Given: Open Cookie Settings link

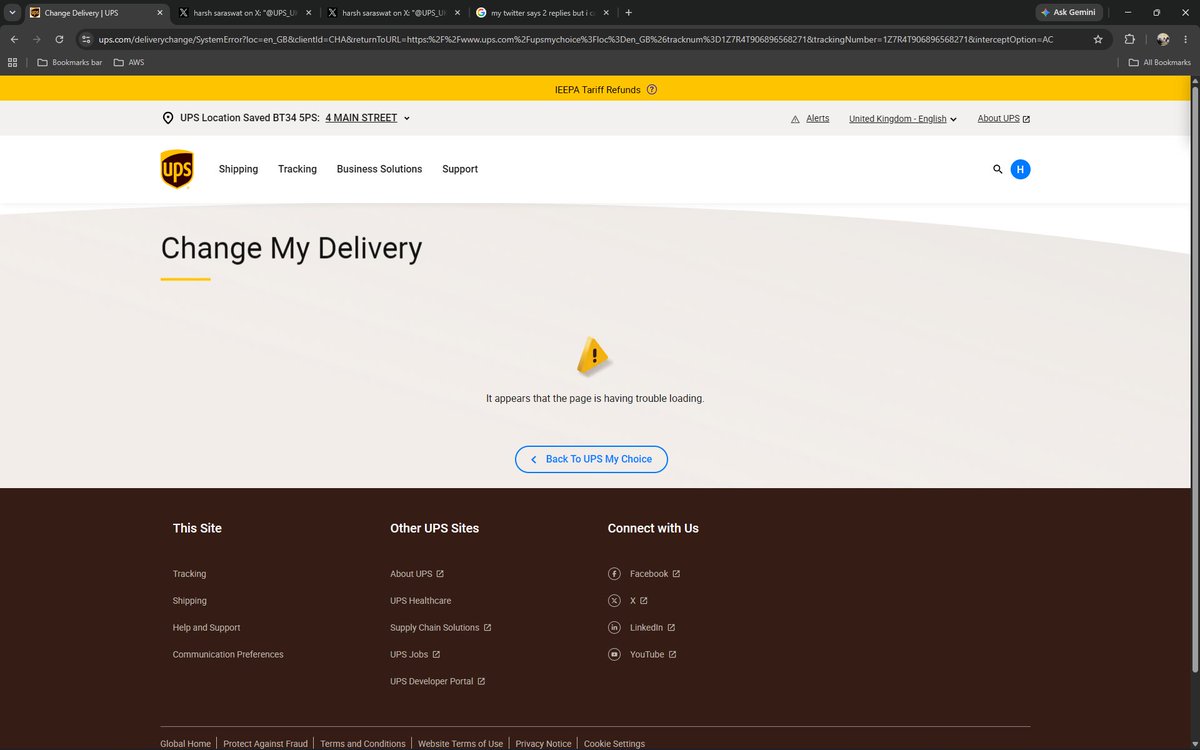Looking at the screenshot, I should click(614, 744).
